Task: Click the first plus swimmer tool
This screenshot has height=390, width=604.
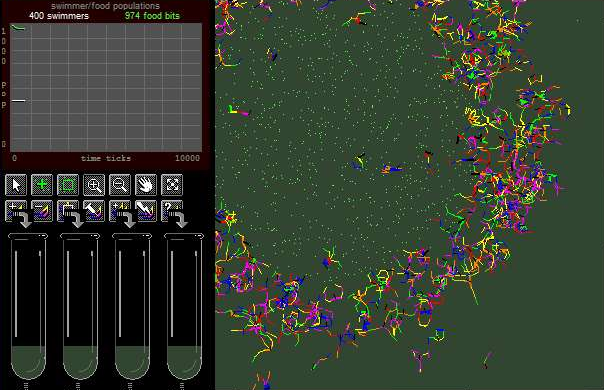Action: (x=16, y=211)
